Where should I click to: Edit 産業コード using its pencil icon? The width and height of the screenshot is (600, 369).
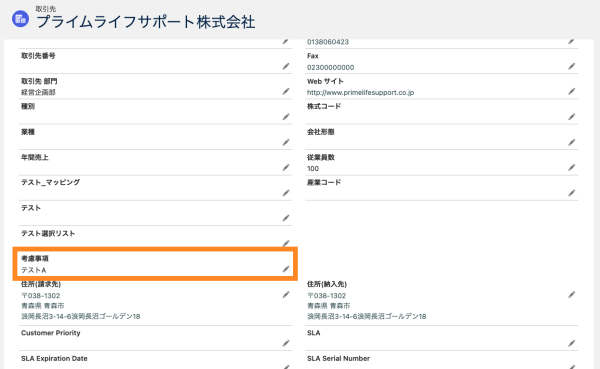pyautogui.click(x=572, y=193)
